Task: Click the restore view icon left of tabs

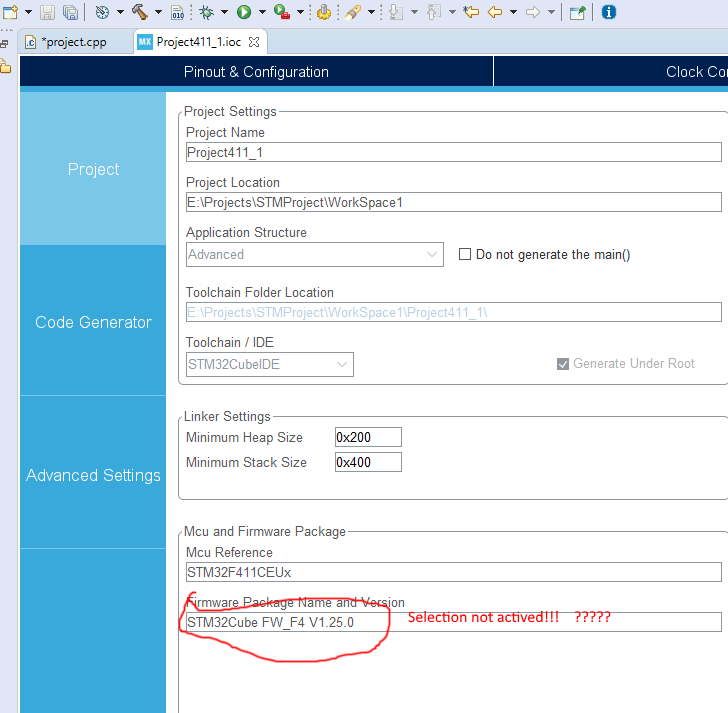Action: [x=4, y=44]
